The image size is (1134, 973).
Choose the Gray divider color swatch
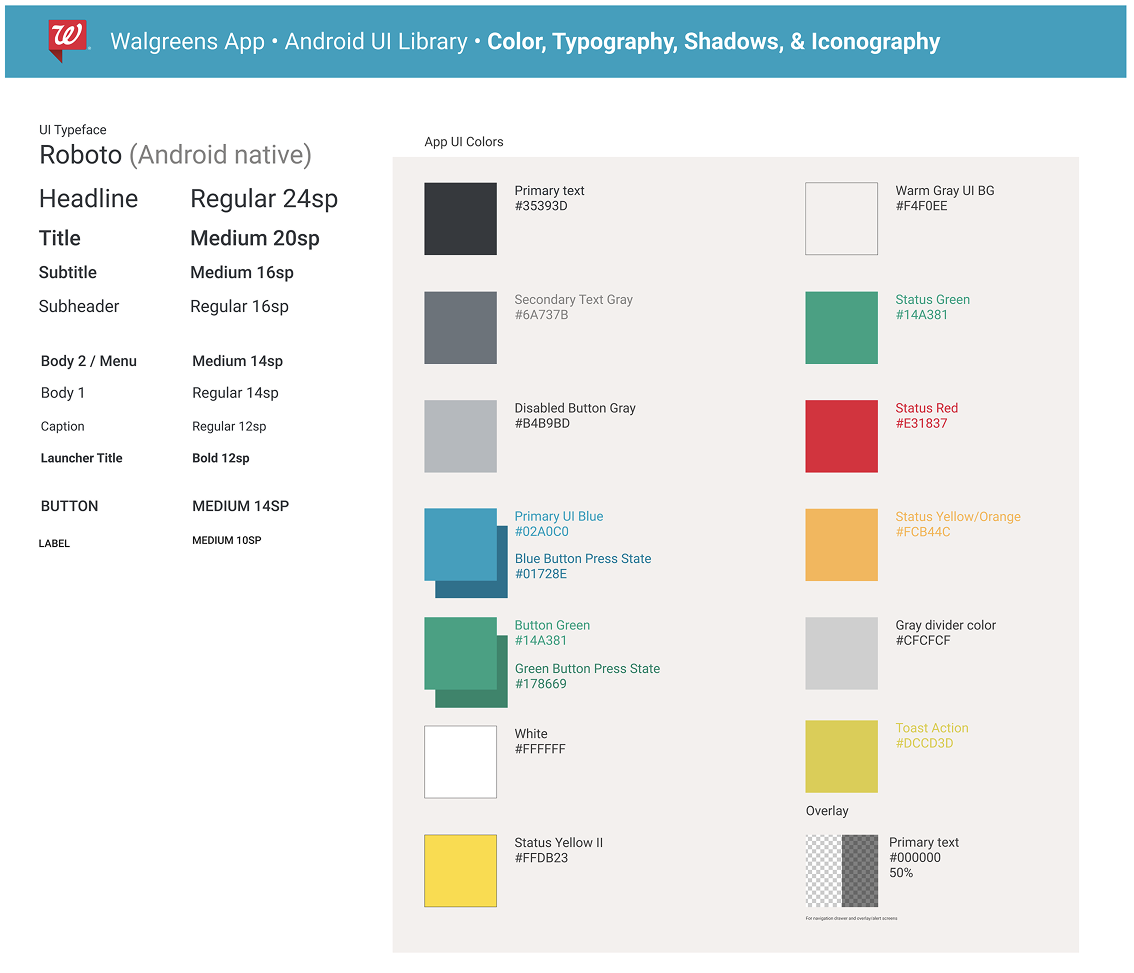(842, 653)
